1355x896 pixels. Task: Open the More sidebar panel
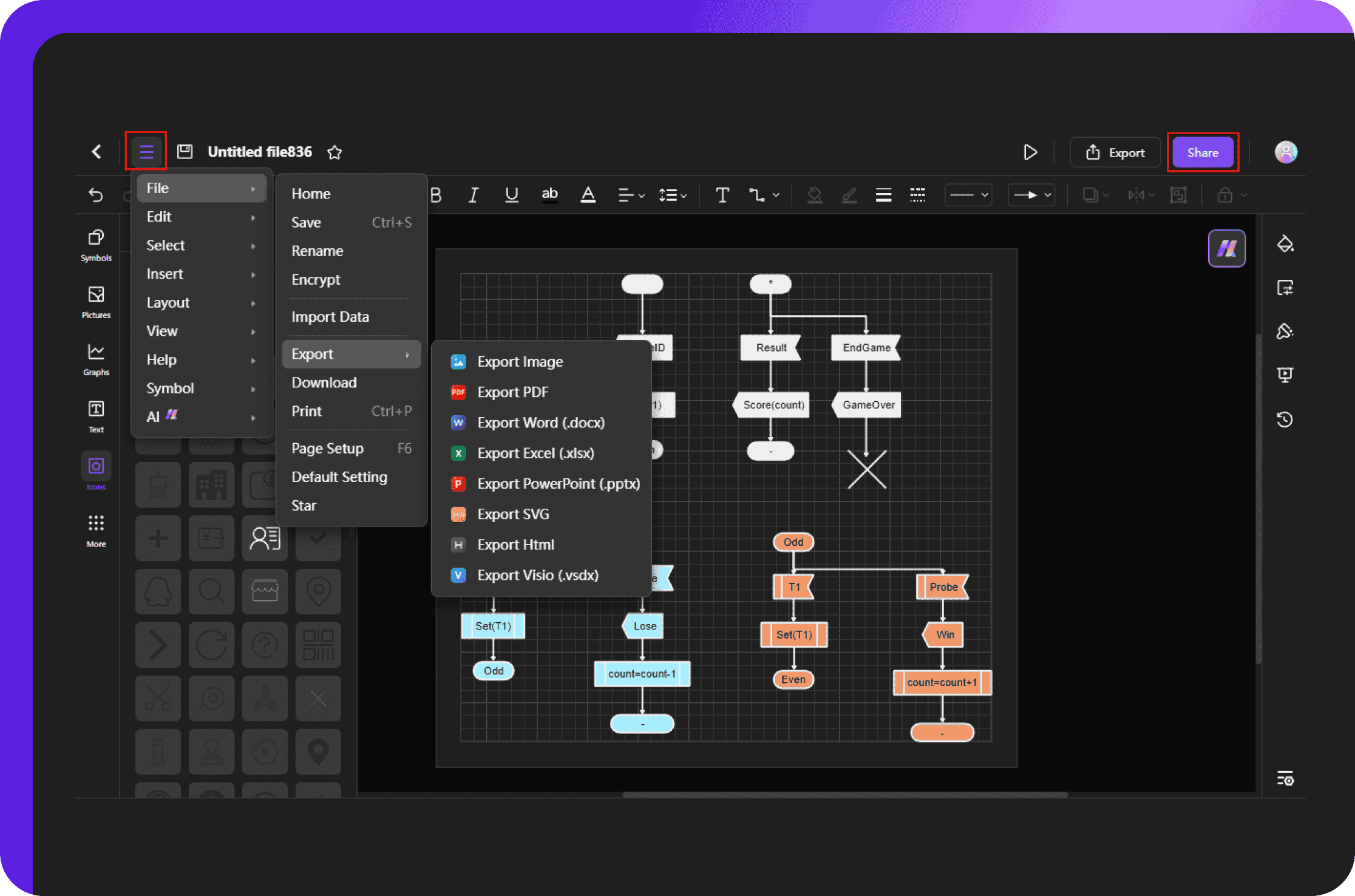pyautogui.click(x=96, y=531)
